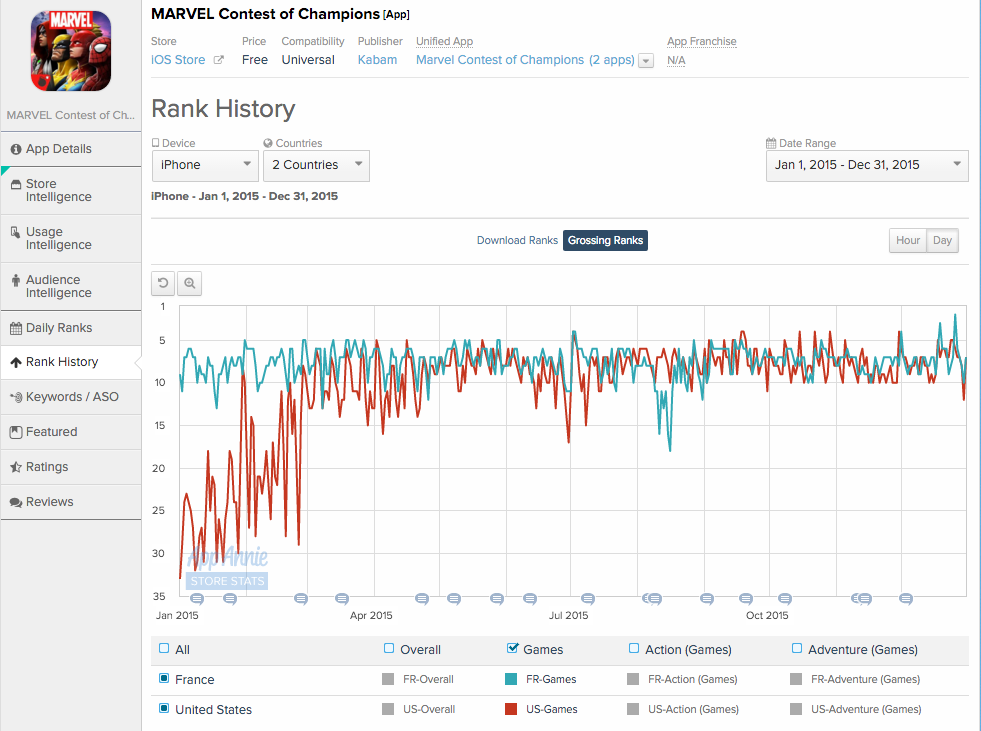Uncheck the Games category checkbox
Viewport: 981px width, 731px height.
512,648
